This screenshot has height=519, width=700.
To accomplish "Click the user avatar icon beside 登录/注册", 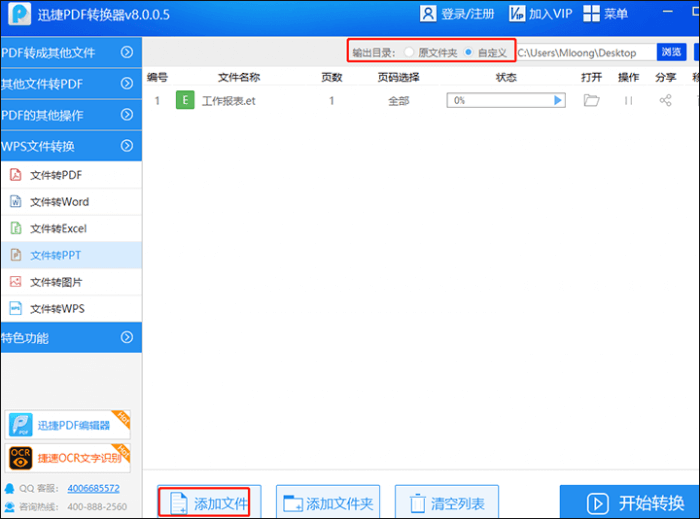I will click(x=428, y=14).
